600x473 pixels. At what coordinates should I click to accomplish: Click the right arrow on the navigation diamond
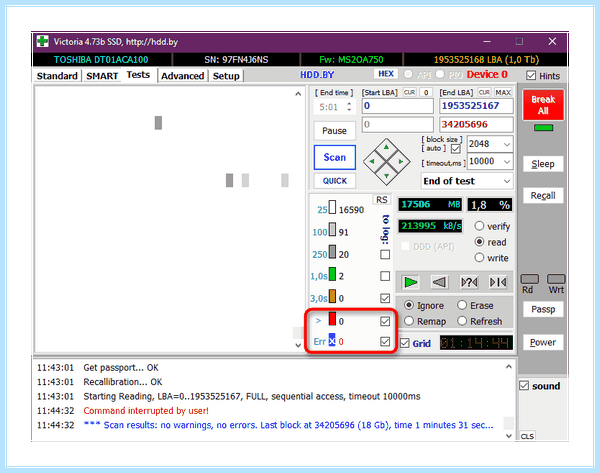[401, 162]
